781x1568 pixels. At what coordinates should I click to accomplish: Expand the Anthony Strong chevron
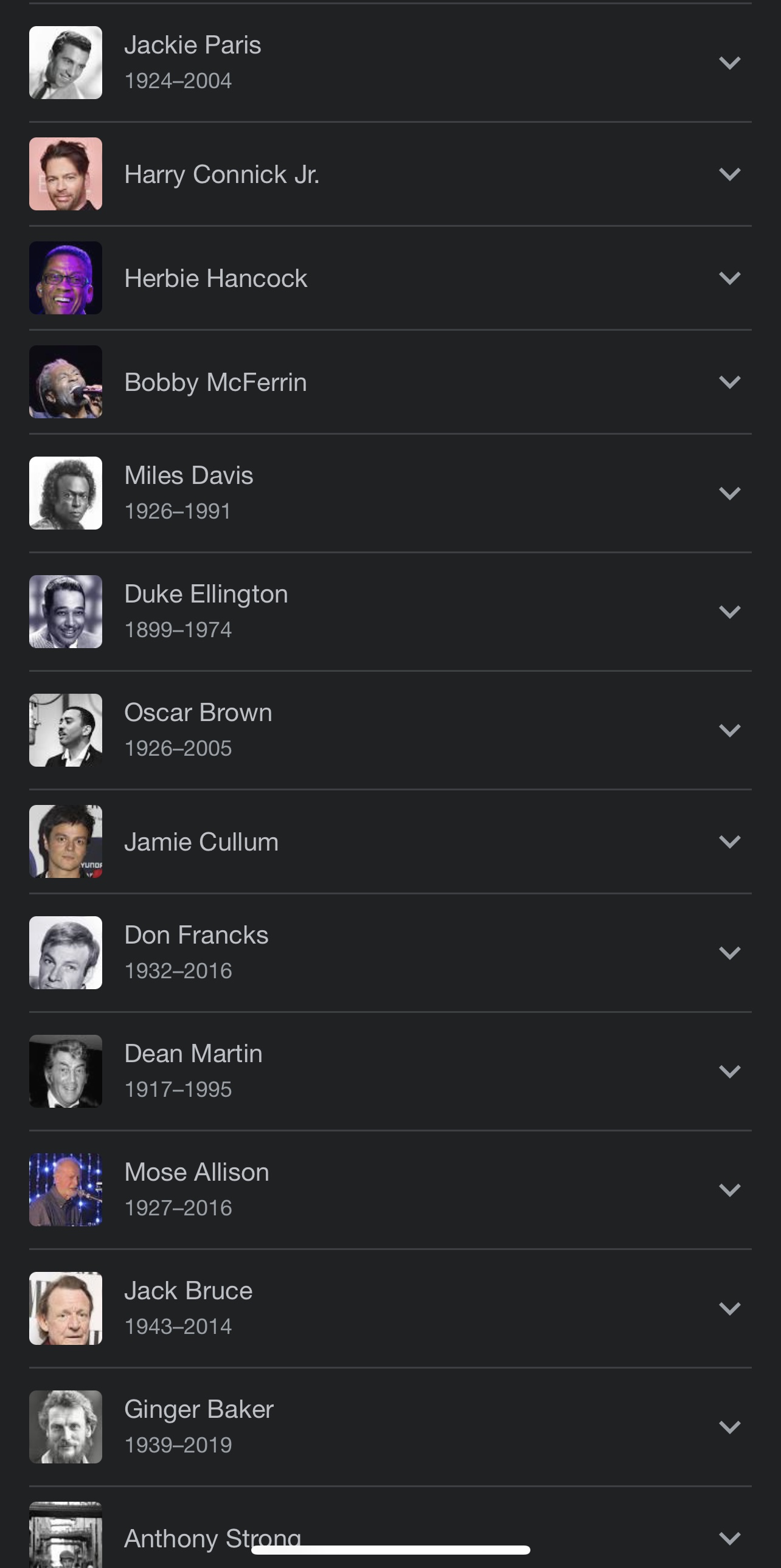[x=729, y=1539]
